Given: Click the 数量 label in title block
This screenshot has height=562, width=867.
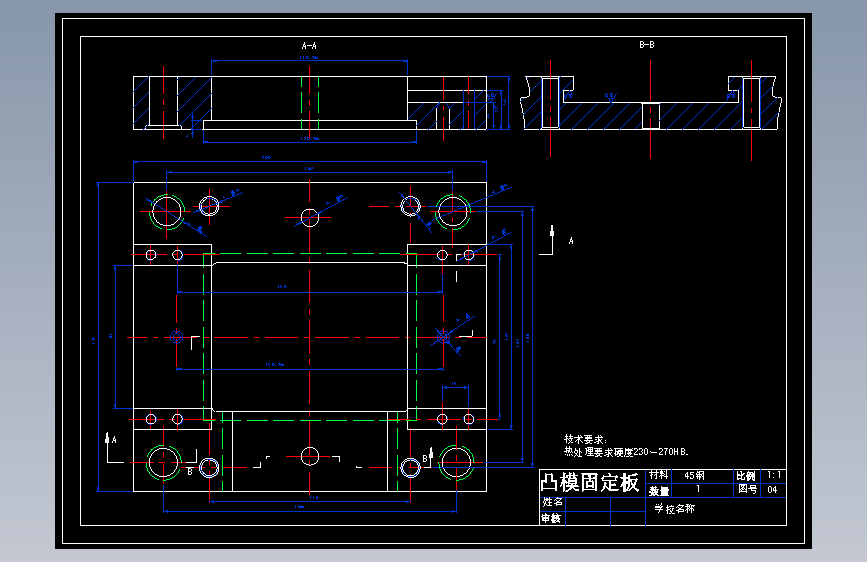Looking at the screenshot, I should point(659,491).
